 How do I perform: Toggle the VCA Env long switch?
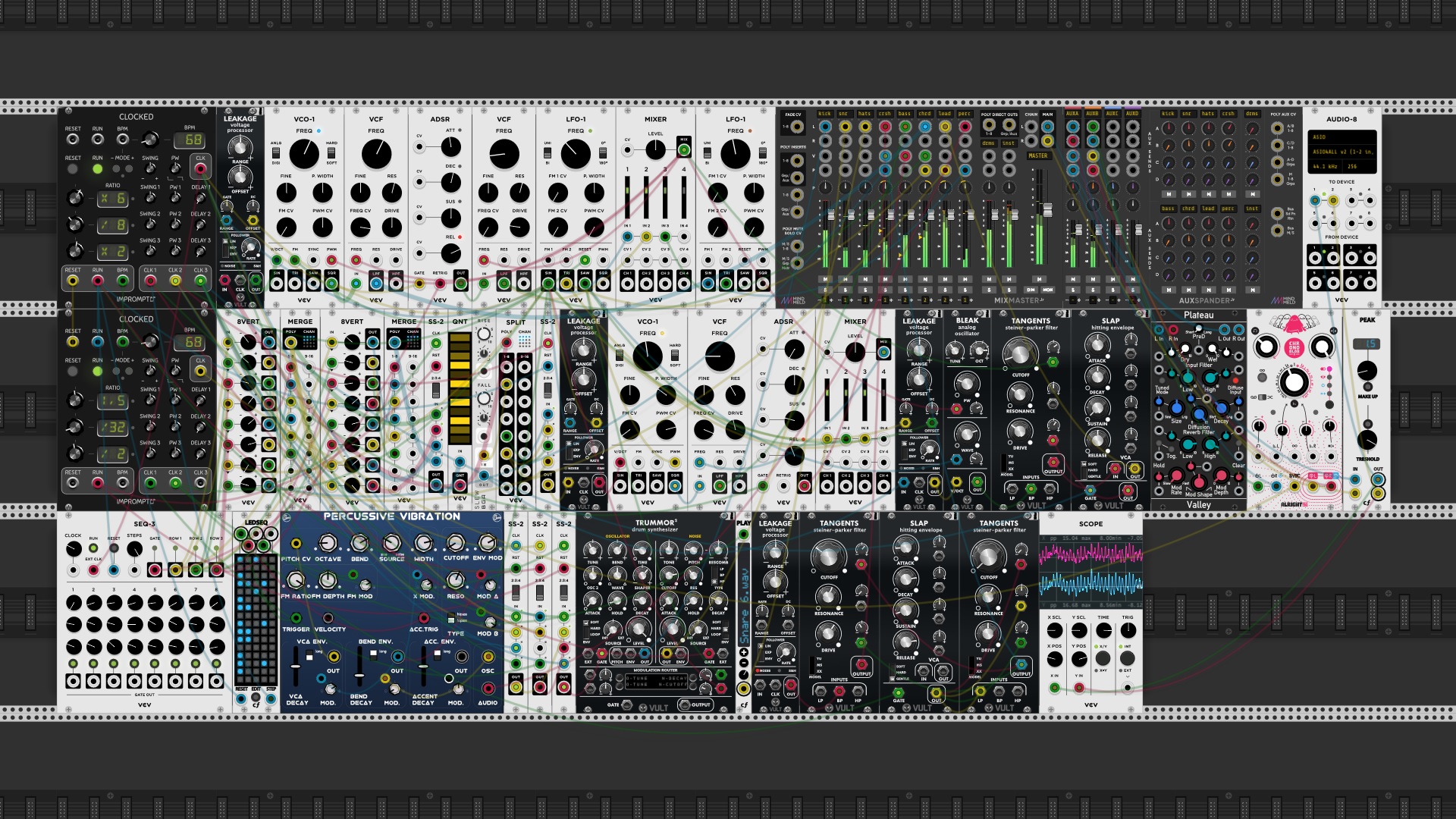pos(309,655)
